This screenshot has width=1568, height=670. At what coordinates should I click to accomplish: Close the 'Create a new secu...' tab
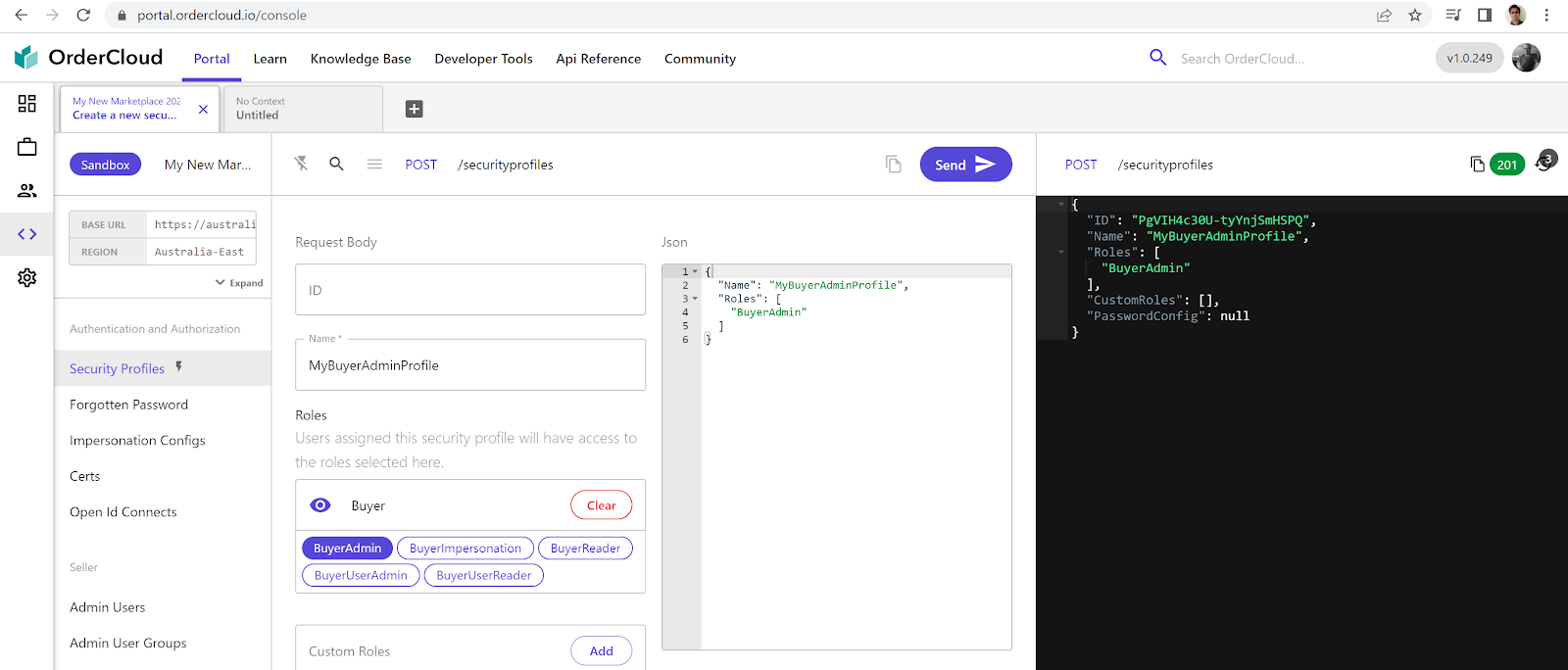(203, 110)
